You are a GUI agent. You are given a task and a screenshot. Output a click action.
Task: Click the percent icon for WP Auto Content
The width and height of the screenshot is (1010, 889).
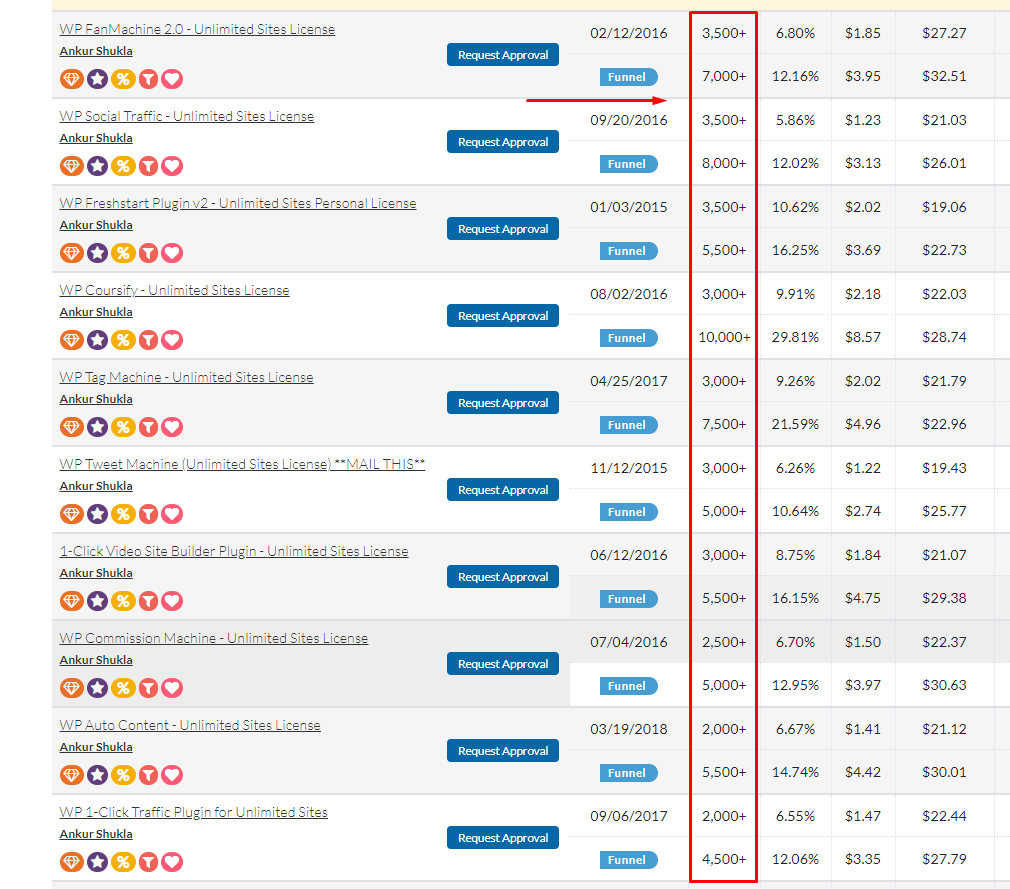pyautogui.click(x=123, y=775)
